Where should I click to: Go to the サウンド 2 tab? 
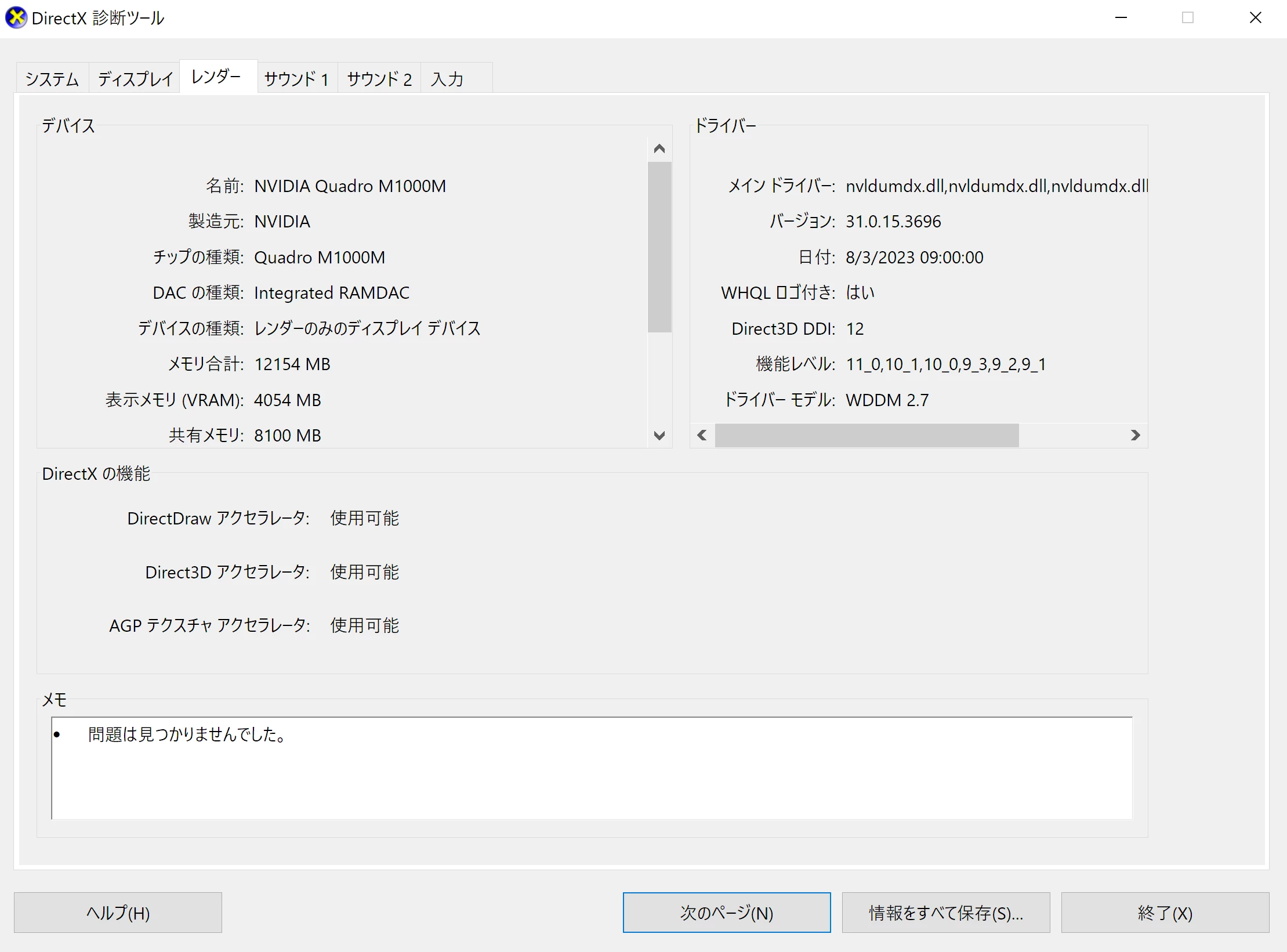click(x=379, y=79)
